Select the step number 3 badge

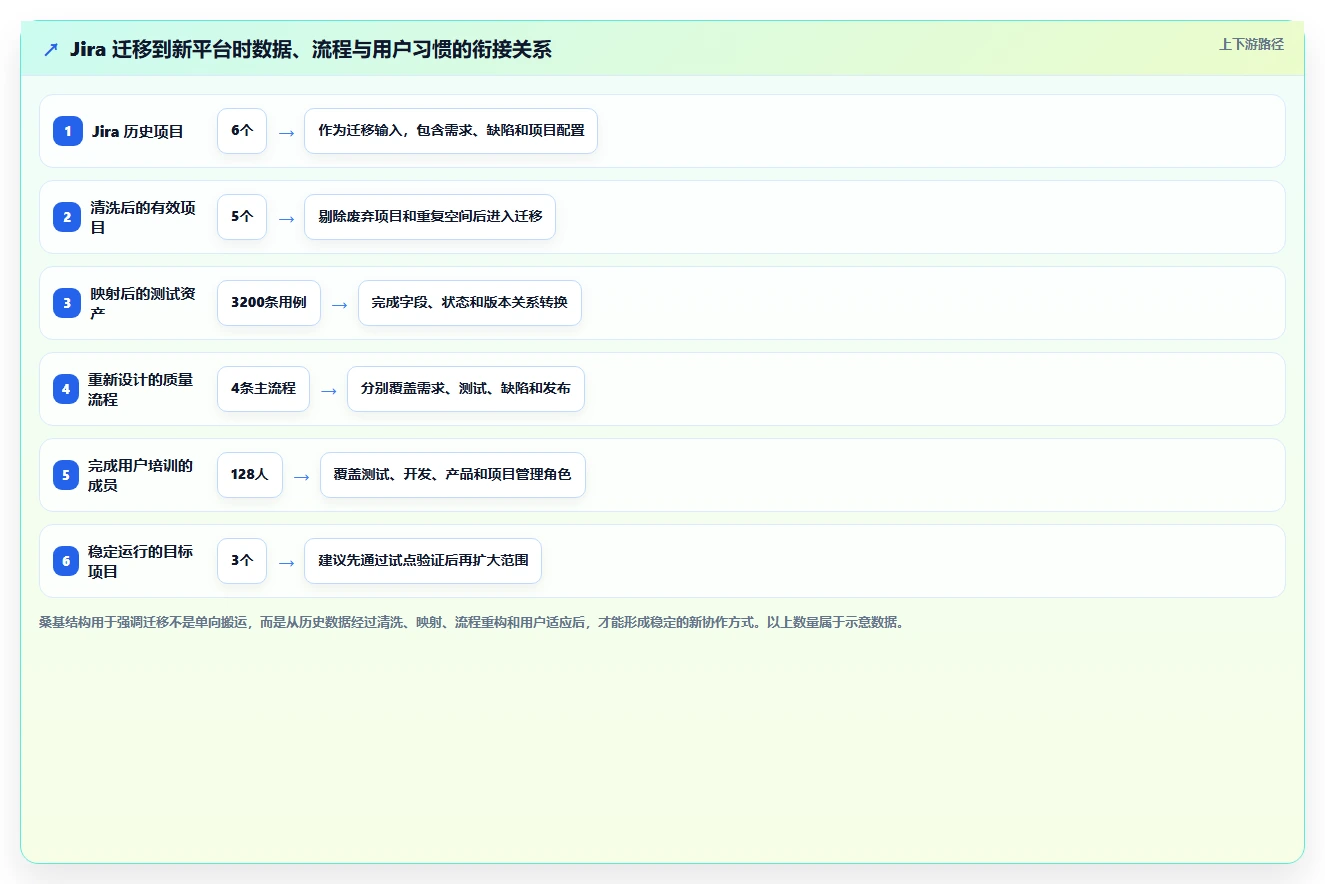68,303
